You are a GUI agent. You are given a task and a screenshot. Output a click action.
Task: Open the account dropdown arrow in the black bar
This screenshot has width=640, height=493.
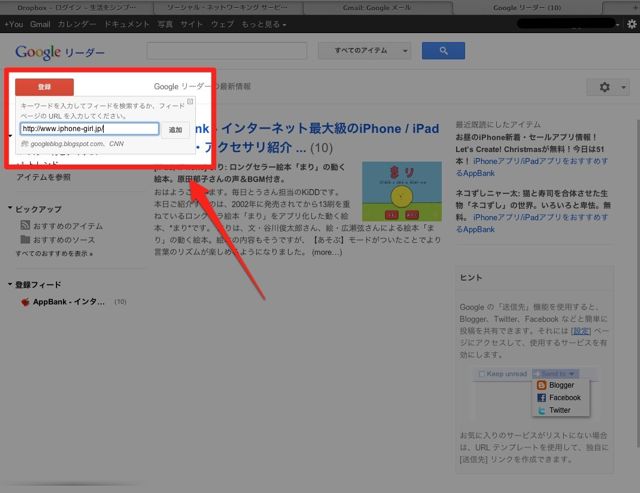(x=618, y=24)
